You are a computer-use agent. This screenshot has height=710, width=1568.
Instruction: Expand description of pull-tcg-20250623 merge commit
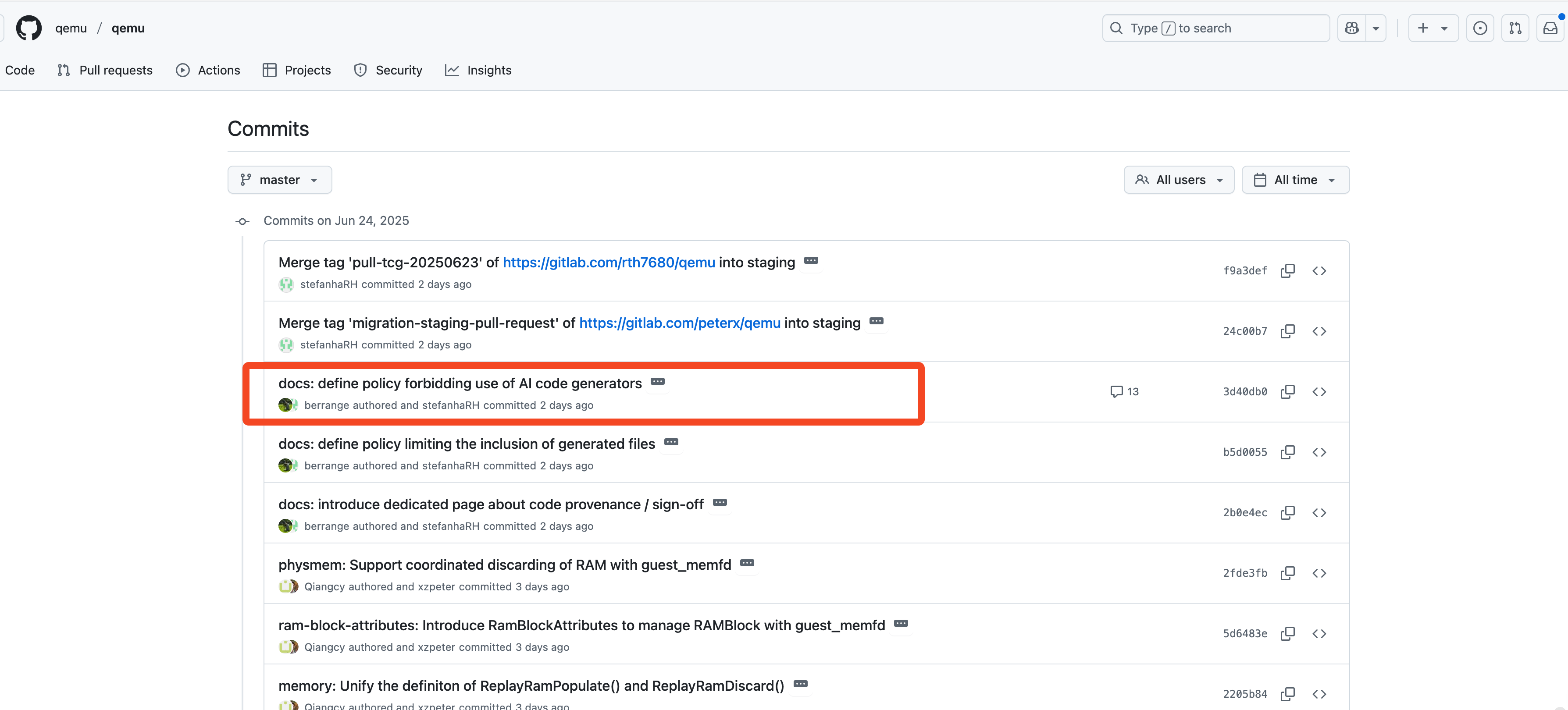pos(811,261)
